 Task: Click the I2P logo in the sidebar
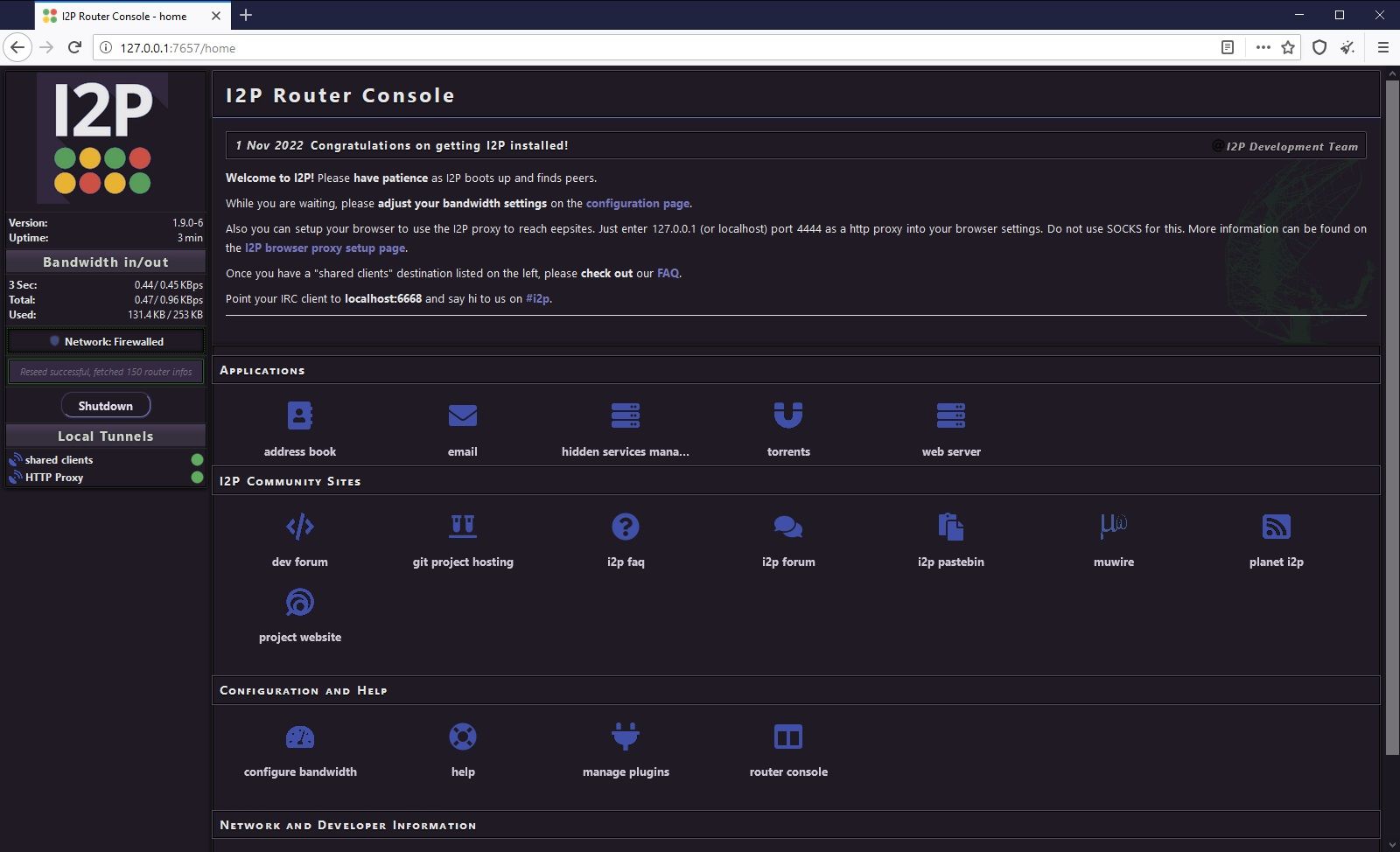click(103, 138)
